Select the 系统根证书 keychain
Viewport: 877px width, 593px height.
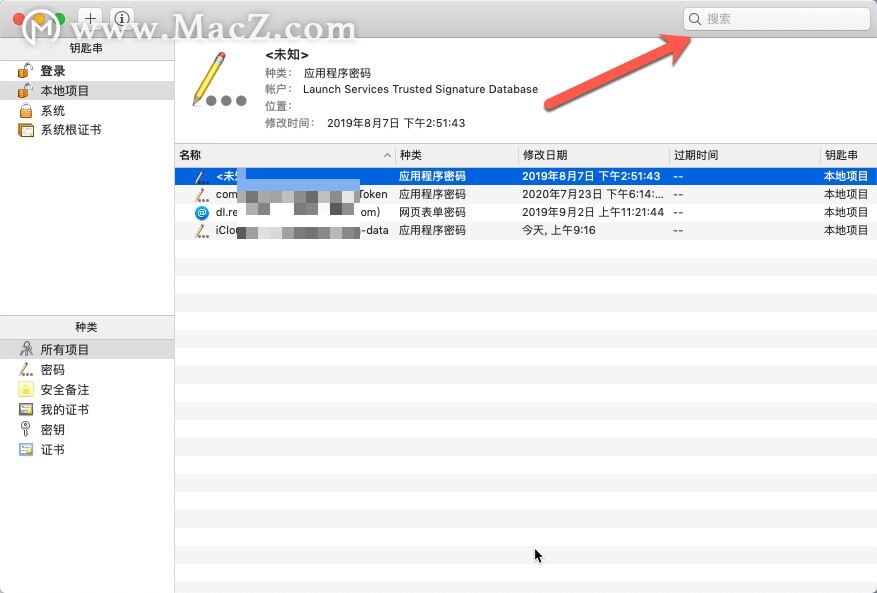pos(87,130)
